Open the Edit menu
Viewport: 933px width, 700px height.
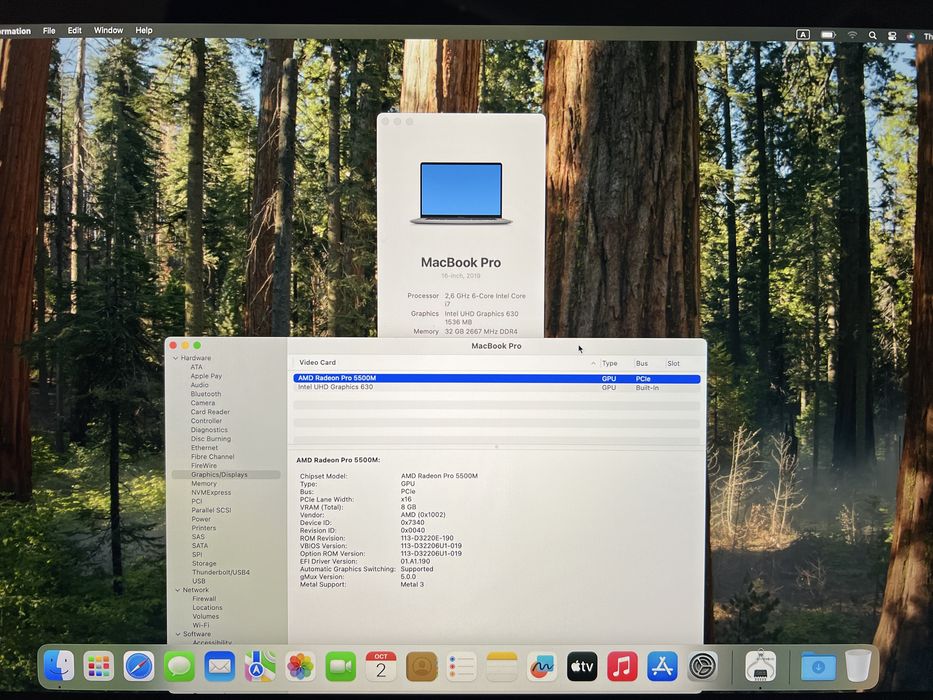[74, 30]
